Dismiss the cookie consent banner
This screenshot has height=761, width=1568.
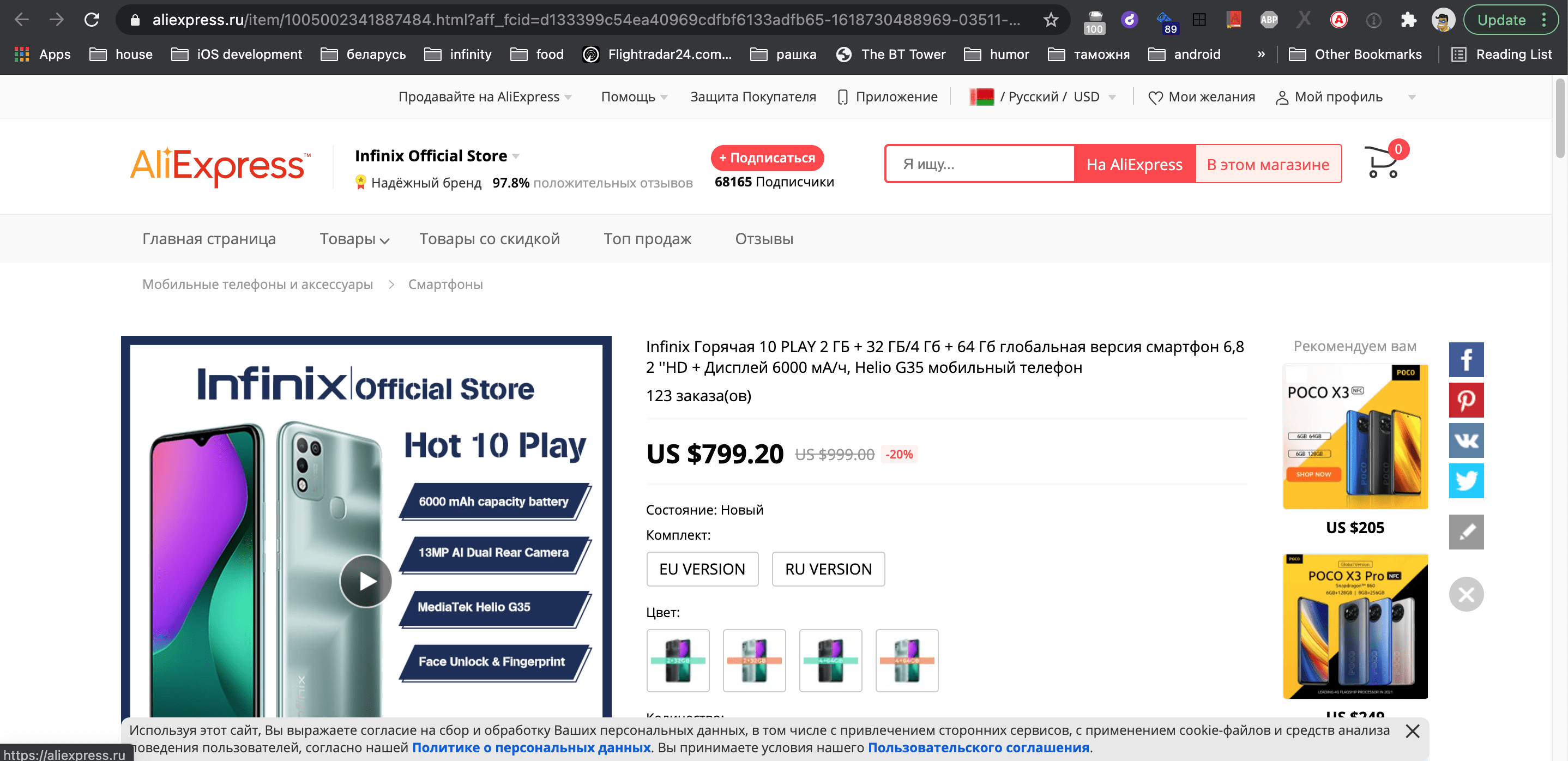(1412, 730)
